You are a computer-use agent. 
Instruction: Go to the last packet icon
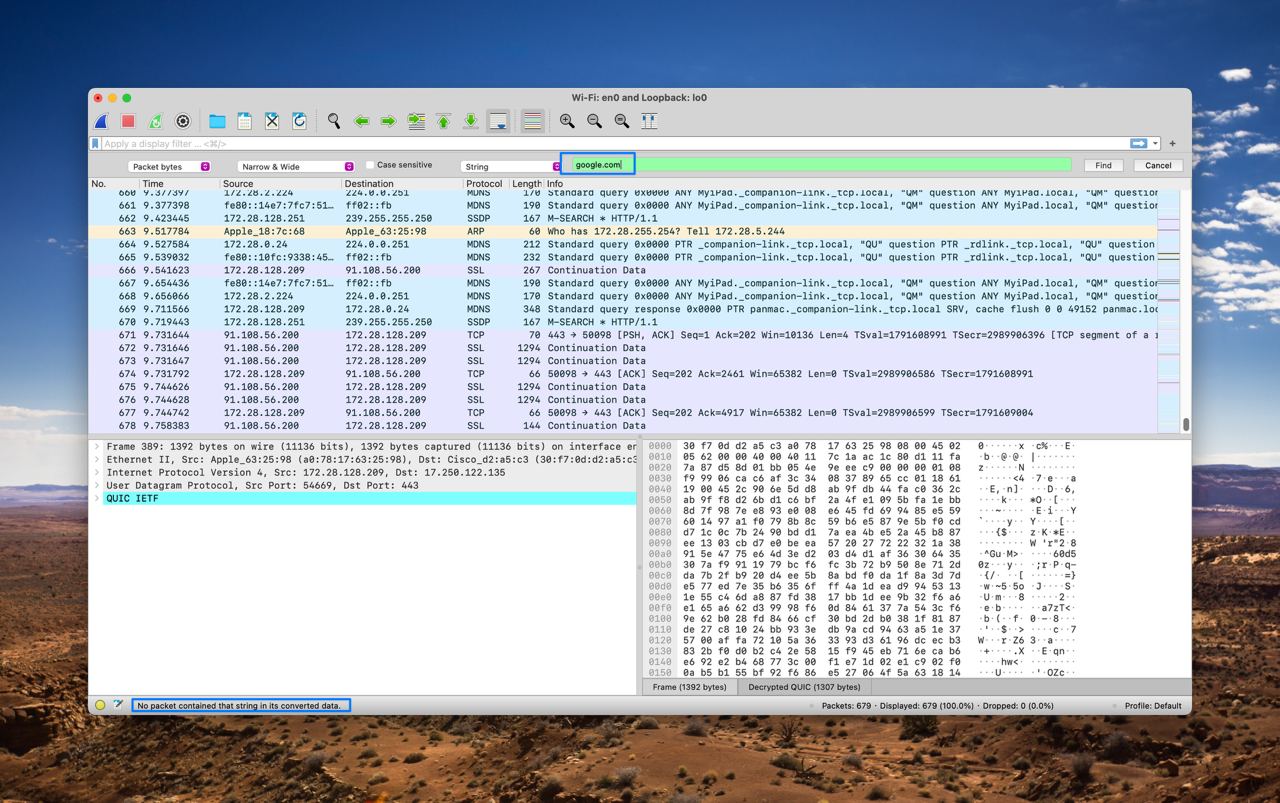point(471,121)
